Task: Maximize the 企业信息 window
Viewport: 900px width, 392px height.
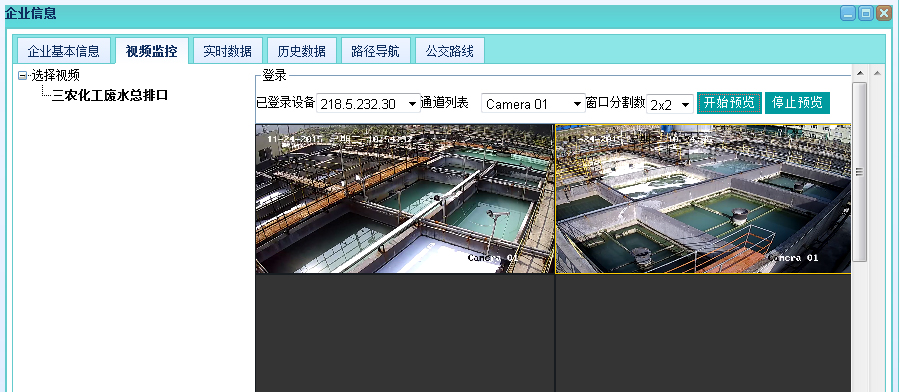Action: pyautogui.click(x=866, y=13)
